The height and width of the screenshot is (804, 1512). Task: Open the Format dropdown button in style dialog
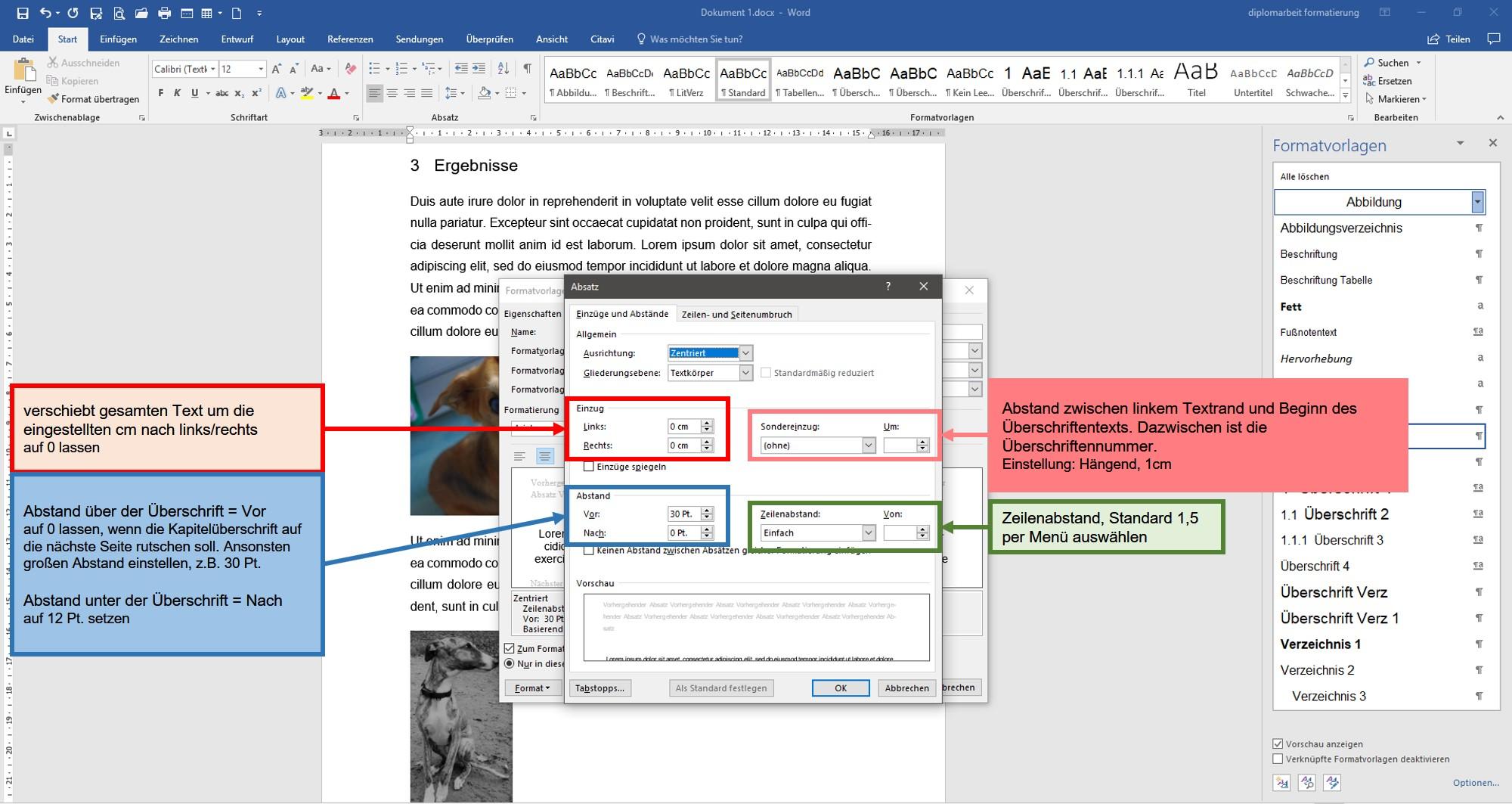[532, 688]
